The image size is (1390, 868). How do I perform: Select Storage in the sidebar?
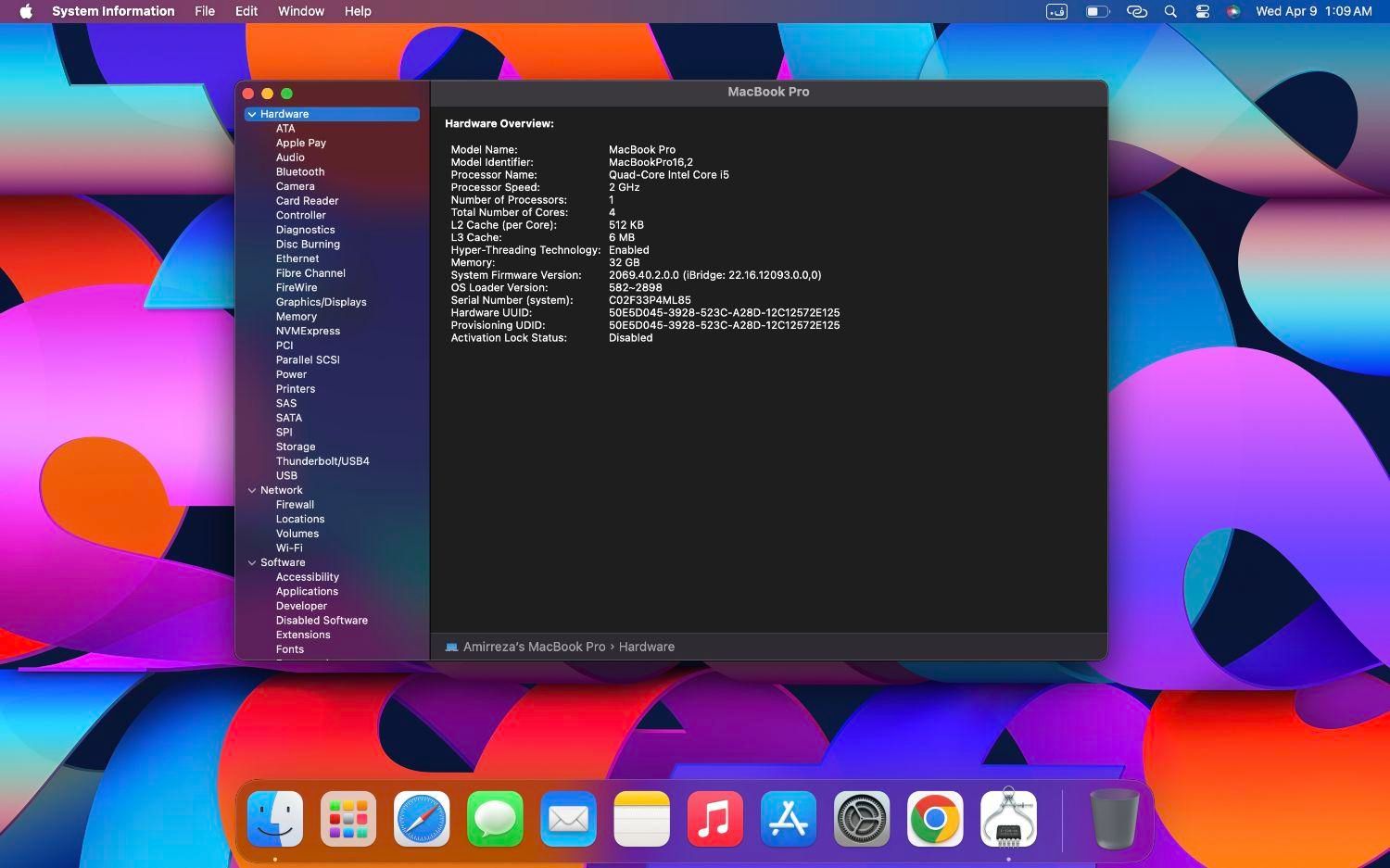(x=296, y=447)
